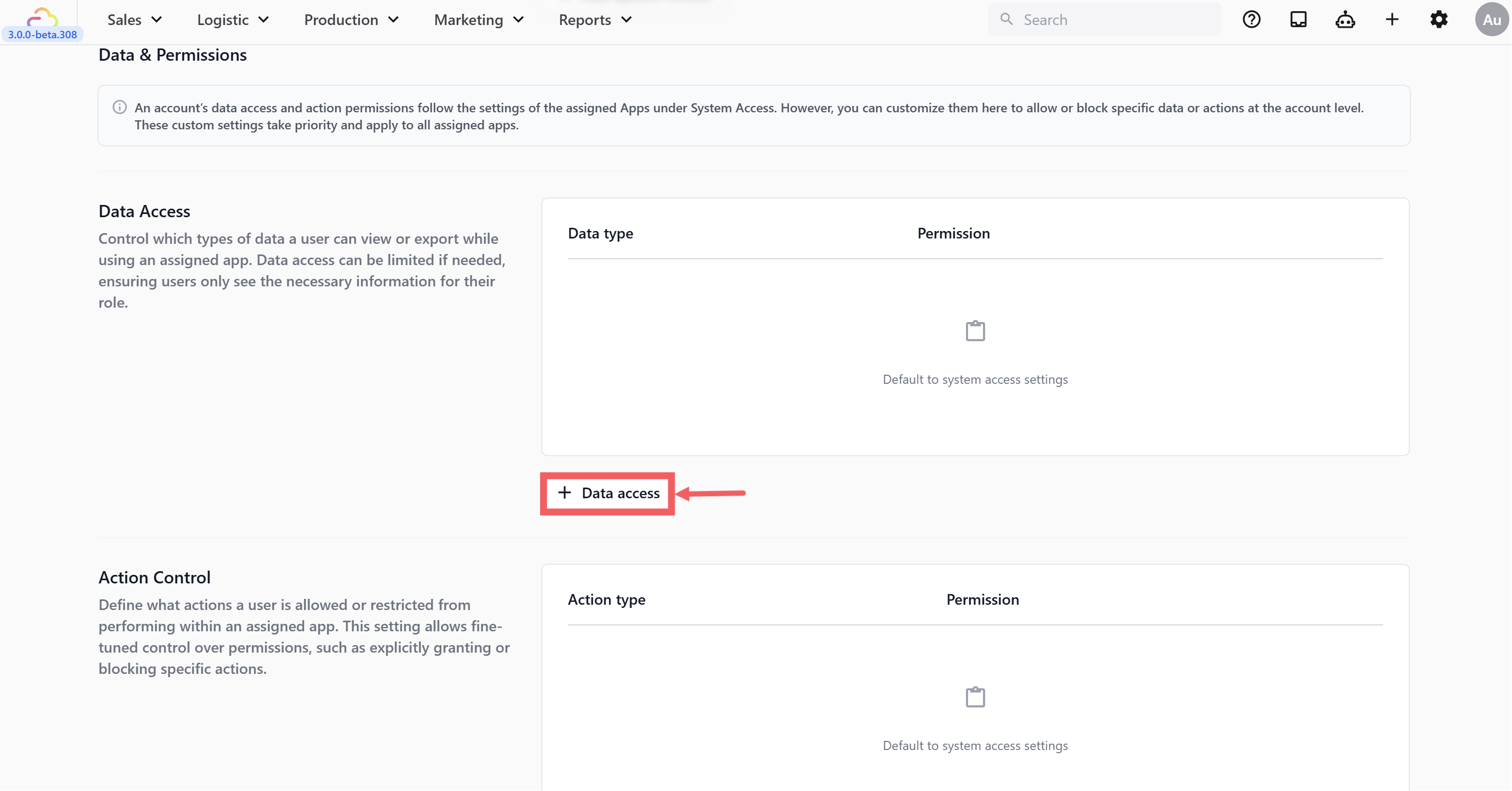The image size is (1512, 791).
Task: Click the cloud logo in top-left
Action: [x=42, y=17]
